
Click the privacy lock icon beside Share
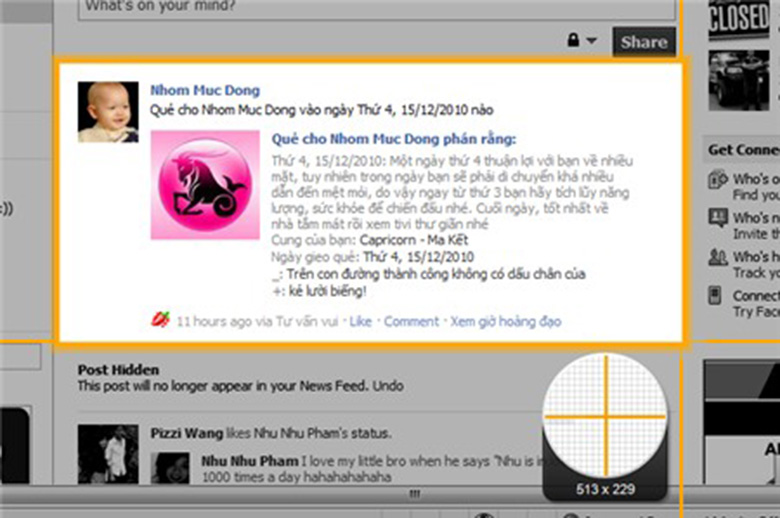tap(574, 41)
